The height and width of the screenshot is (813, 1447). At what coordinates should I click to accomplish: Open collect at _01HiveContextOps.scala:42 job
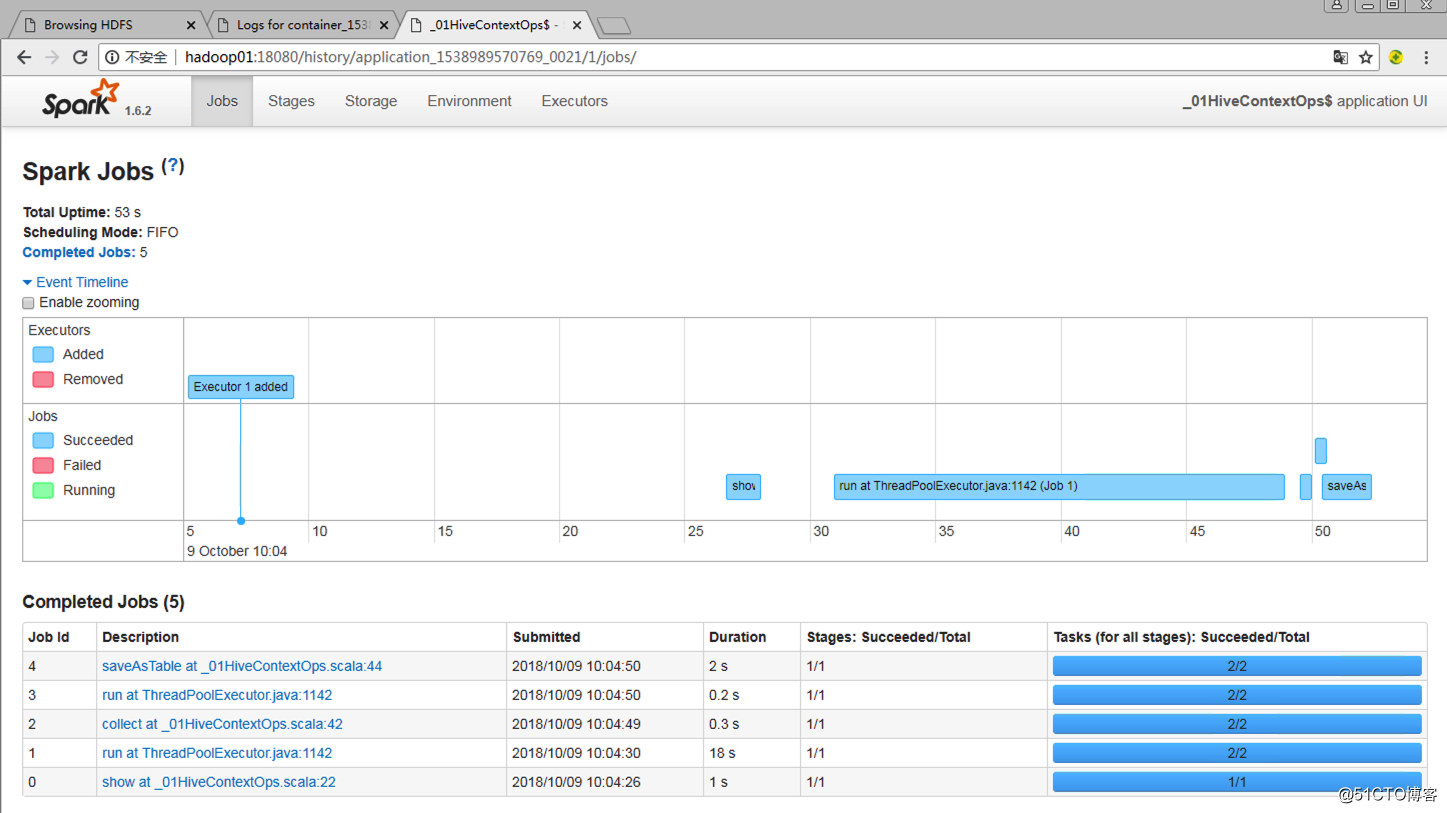[222, 724]
